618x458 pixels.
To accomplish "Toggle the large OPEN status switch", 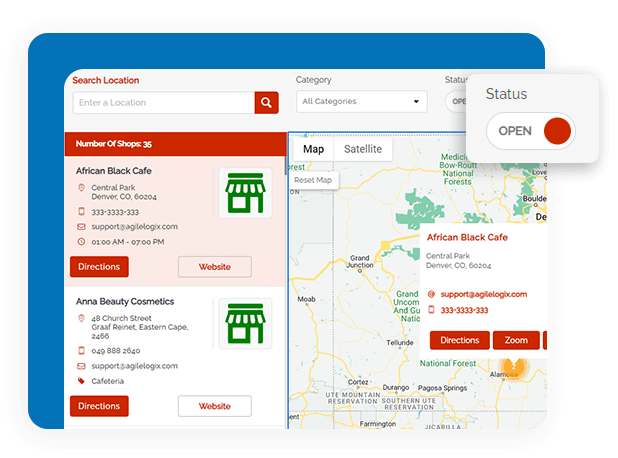I will [531, 131].
